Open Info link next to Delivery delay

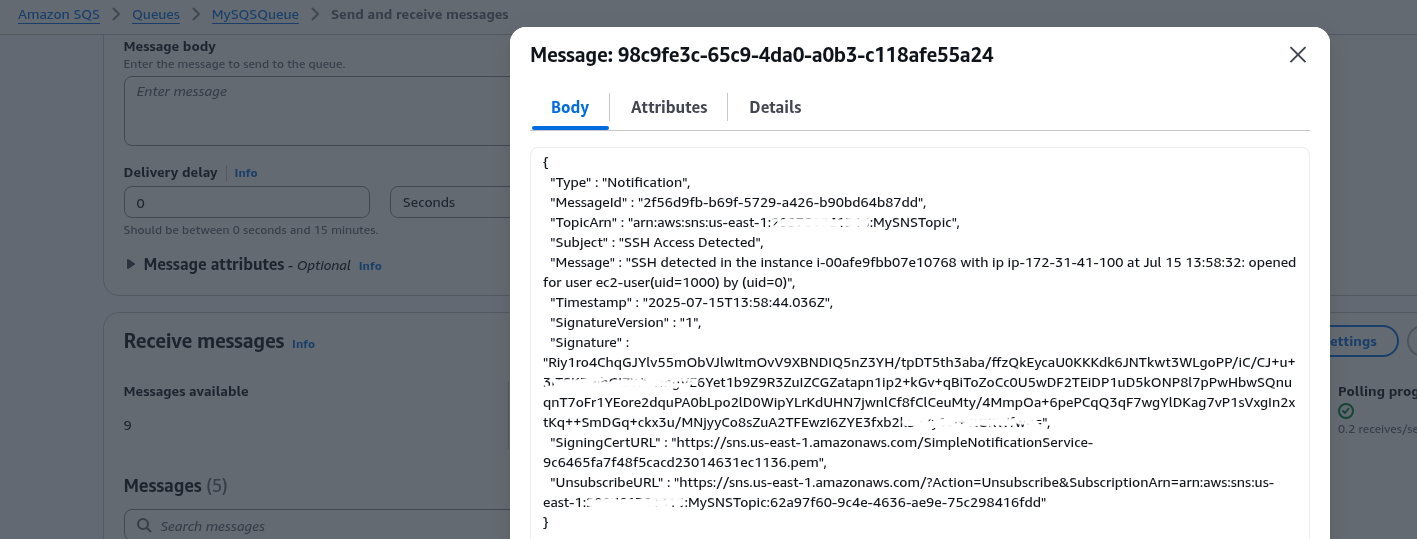pyautogui.click(x=246, y=173)
